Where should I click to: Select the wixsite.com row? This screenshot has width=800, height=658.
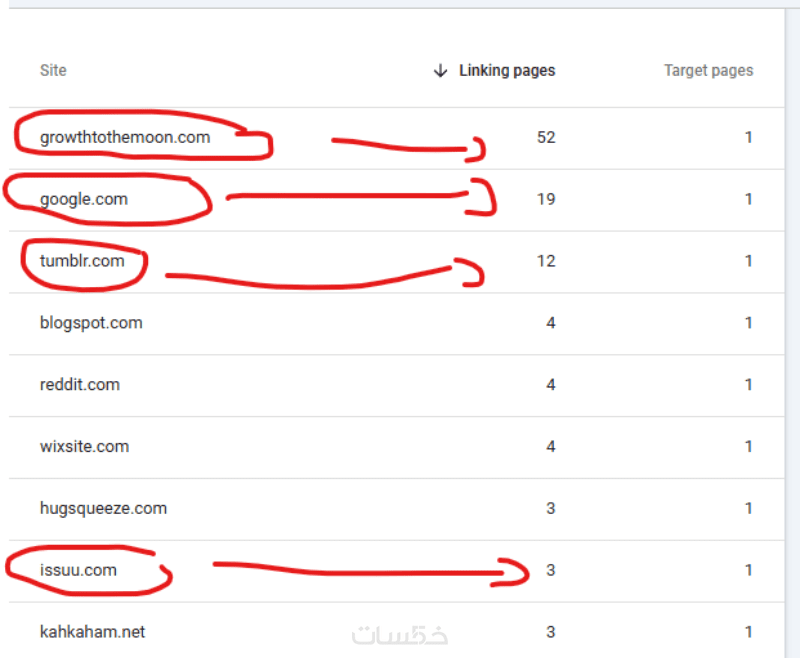coord(84,447)
